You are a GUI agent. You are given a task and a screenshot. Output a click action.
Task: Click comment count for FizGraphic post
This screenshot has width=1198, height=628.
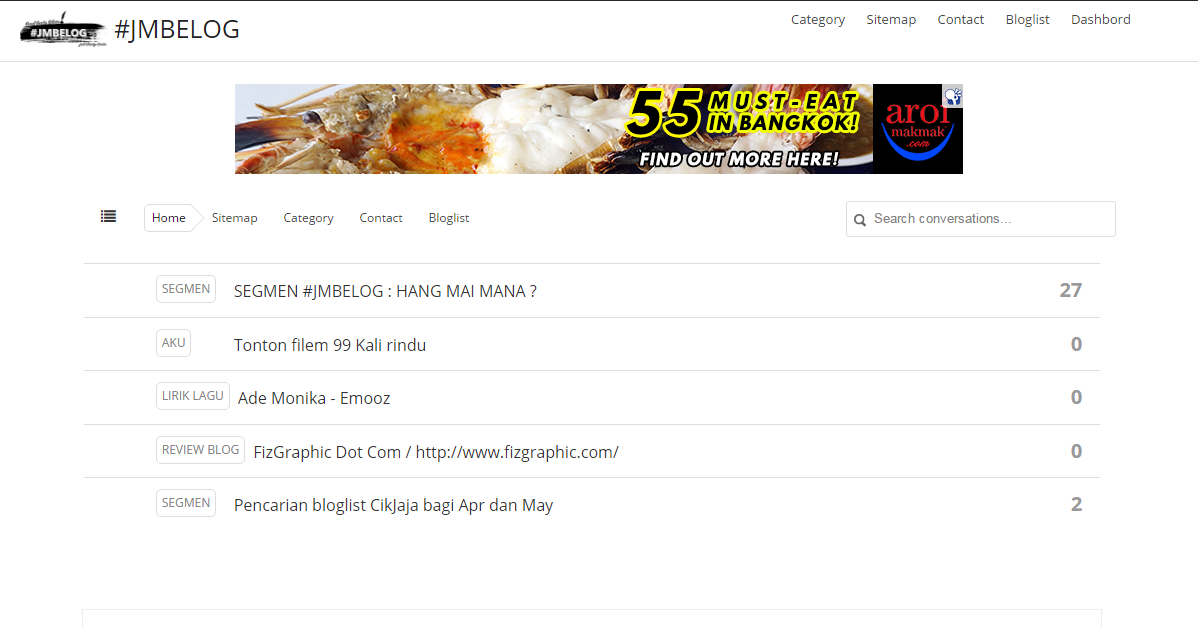point(1076,452)
